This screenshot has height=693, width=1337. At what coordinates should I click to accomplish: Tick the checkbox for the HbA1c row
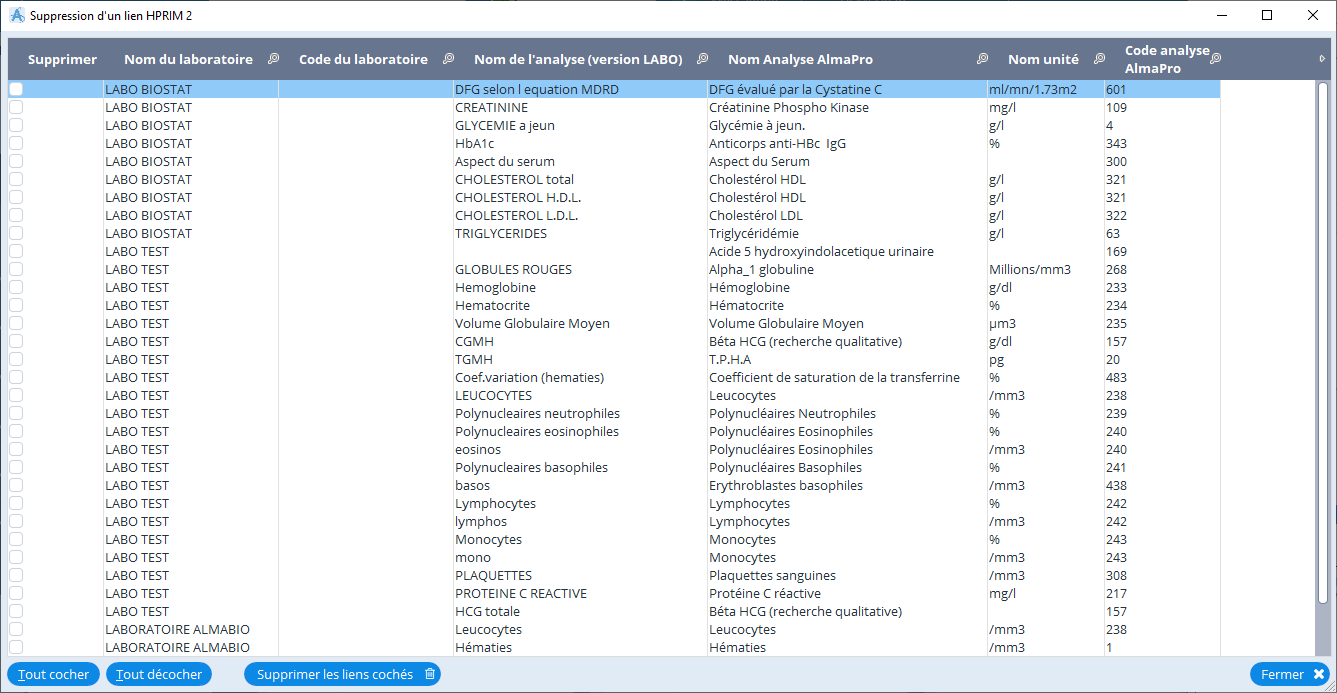[x=16, y=143]
